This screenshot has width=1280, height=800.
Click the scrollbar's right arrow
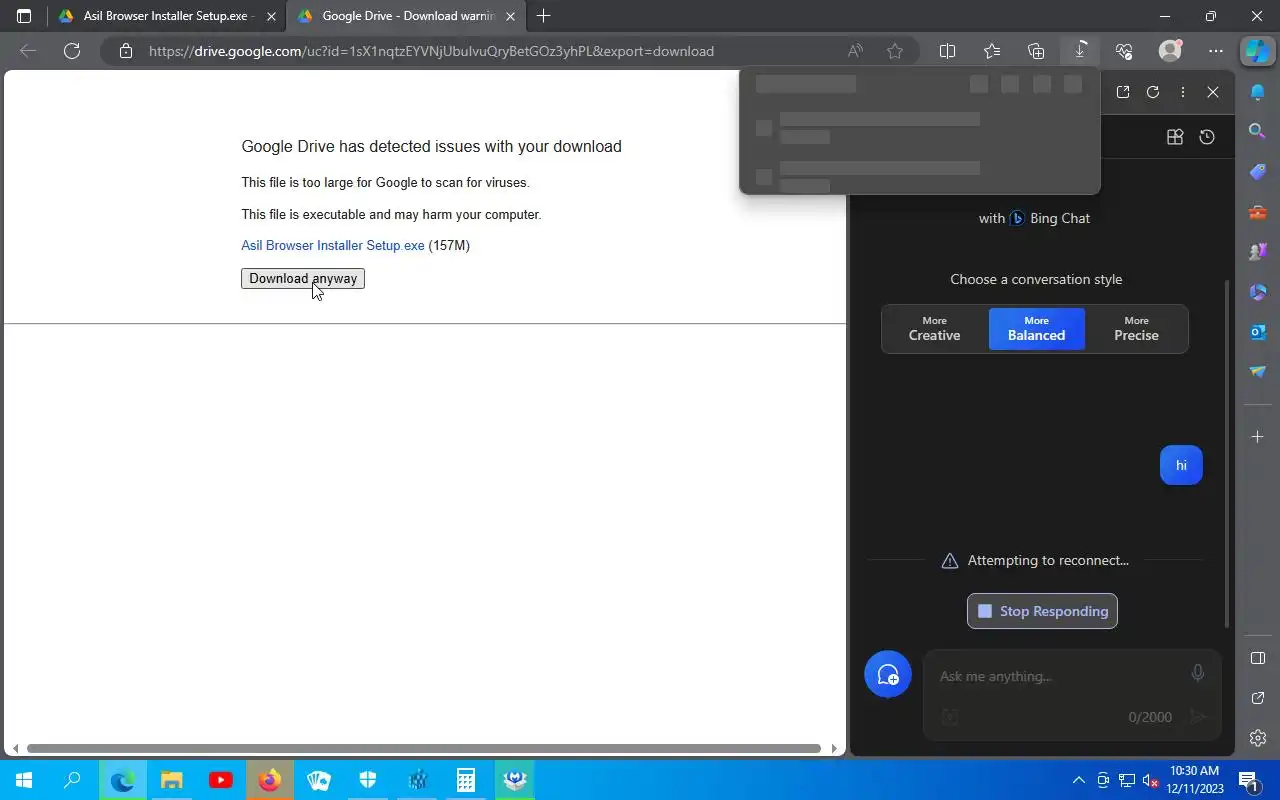pyautogui.click(x=834, y=748)
